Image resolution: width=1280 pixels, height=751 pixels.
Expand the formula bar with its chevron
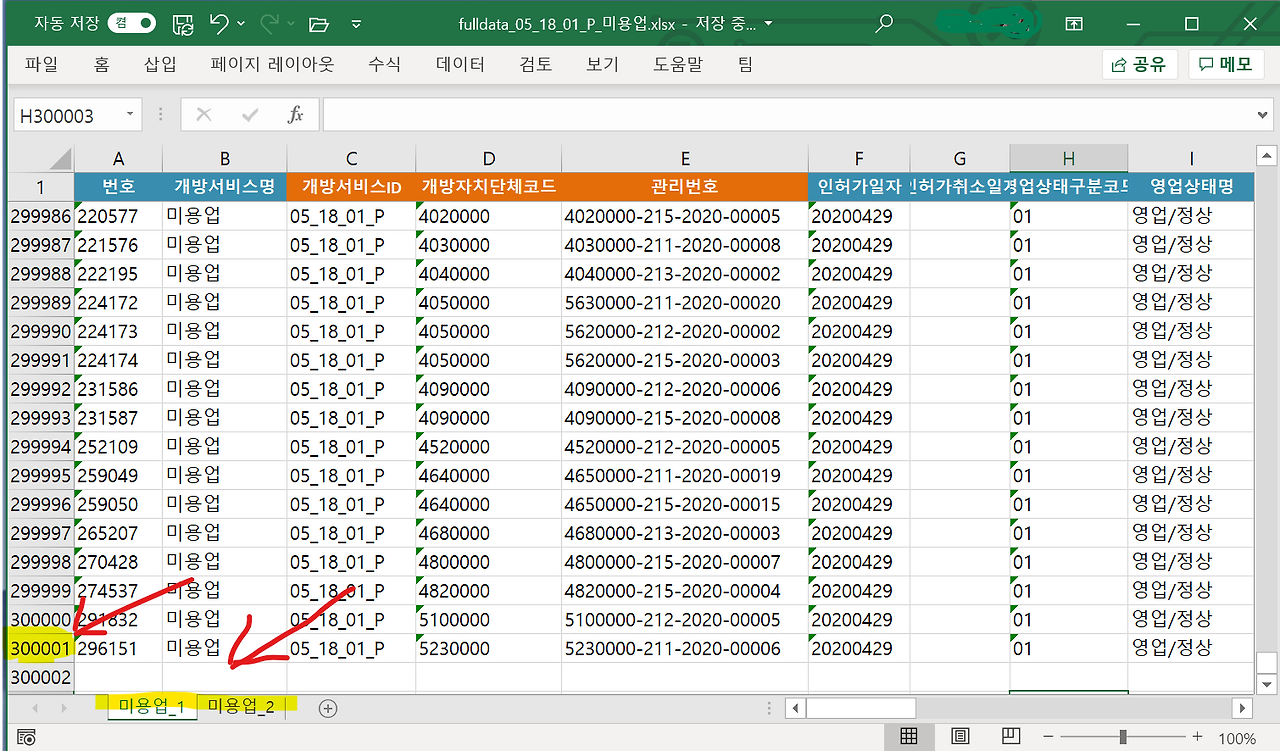1261,115
